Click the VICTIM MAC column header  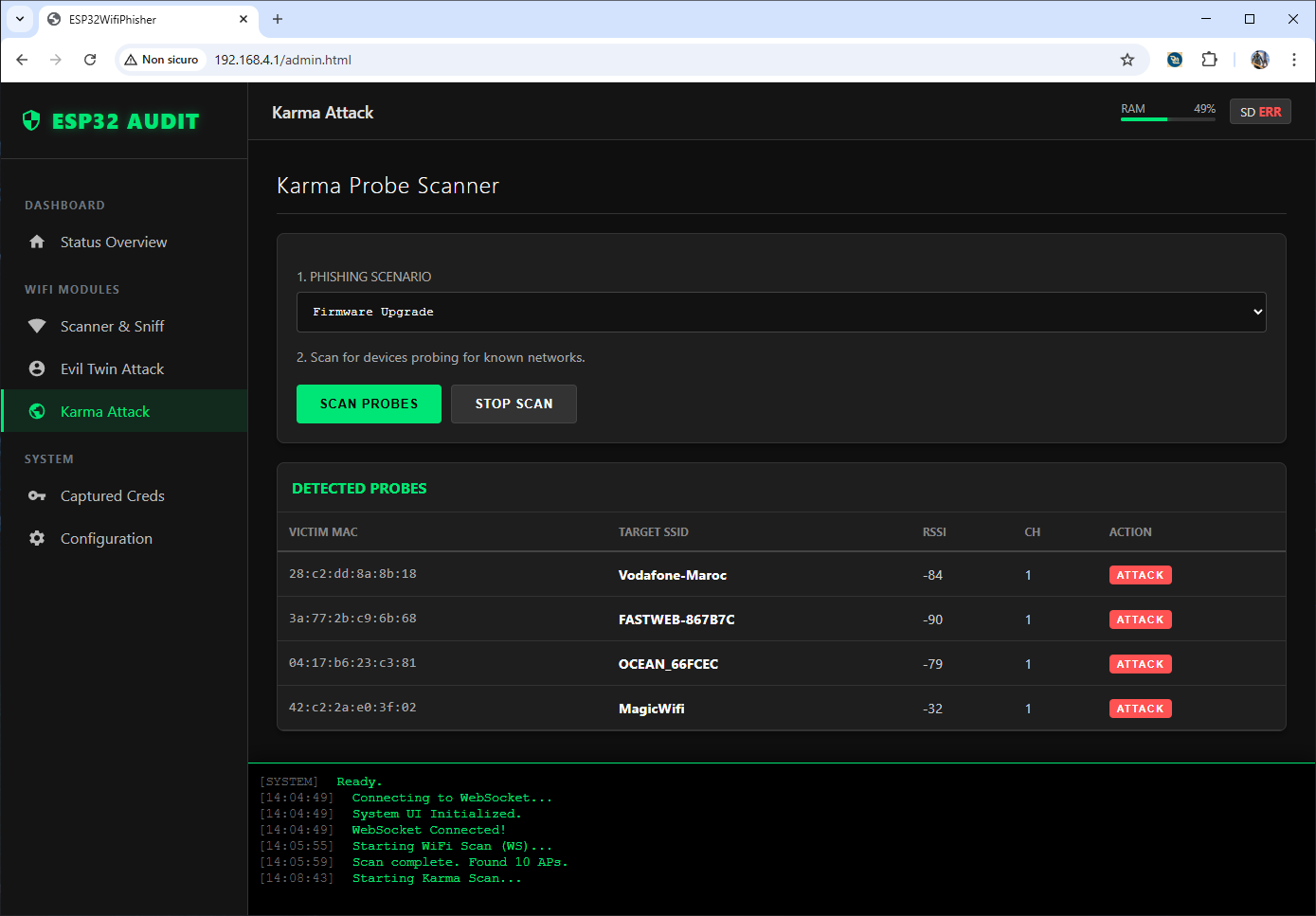click(x=323, y=532)
